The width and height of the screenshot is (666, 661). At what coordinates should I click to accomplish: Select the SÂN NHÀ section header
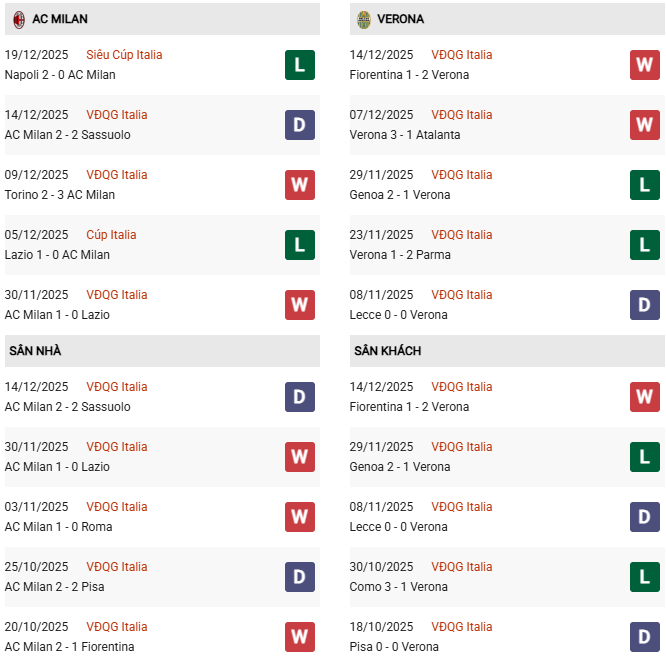coord(35,351)
